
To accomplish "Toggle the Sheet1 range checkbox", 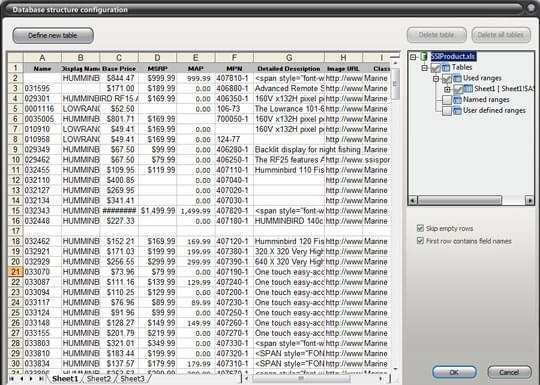I will (458, 89).
